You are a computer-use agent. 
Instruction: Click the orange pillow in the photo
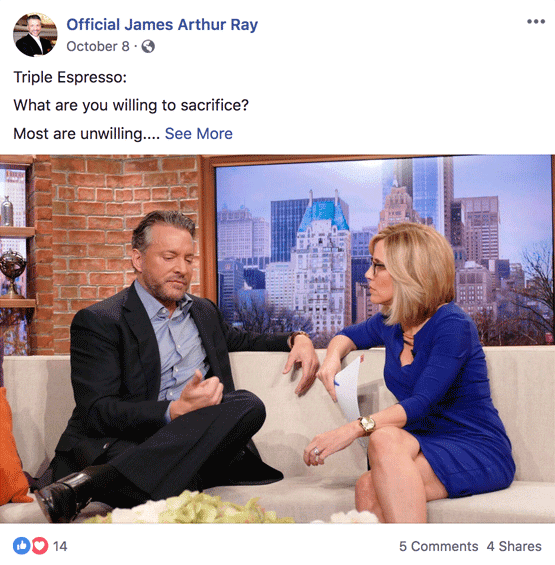tap(13, 450)
